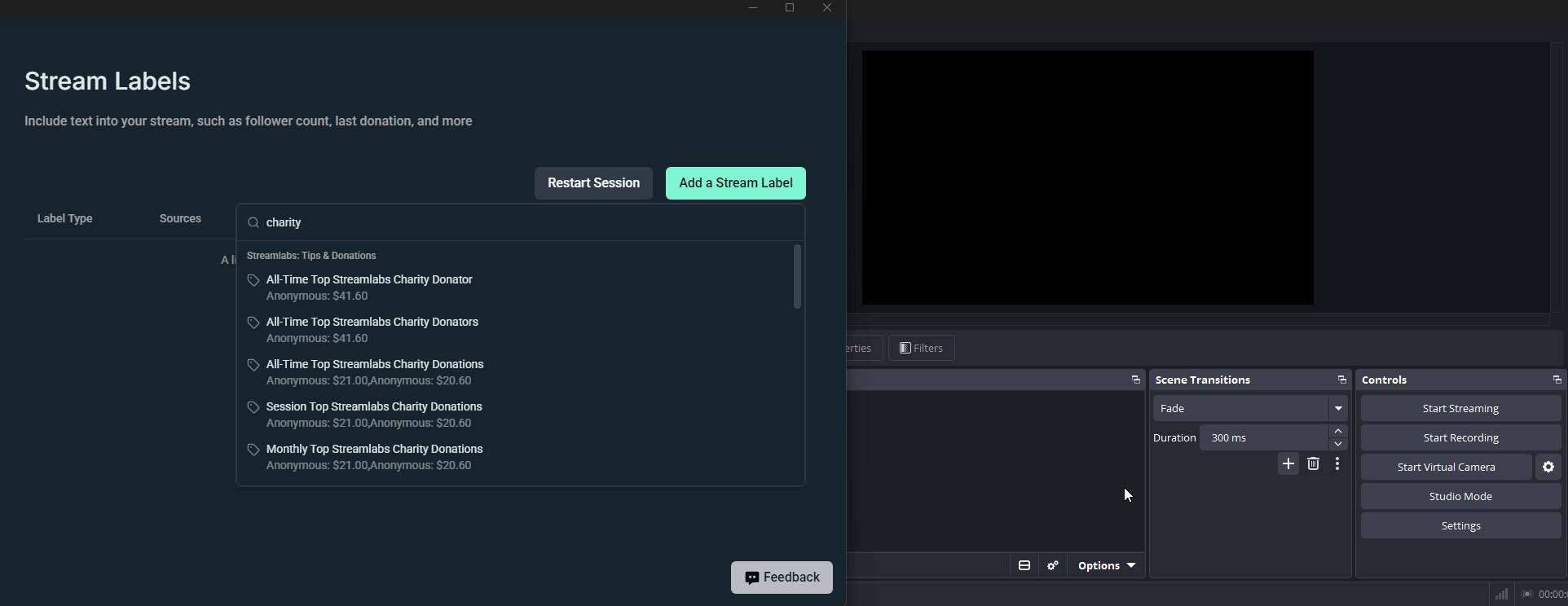Click the label dropdown list scrollbar

click(797, 277)
